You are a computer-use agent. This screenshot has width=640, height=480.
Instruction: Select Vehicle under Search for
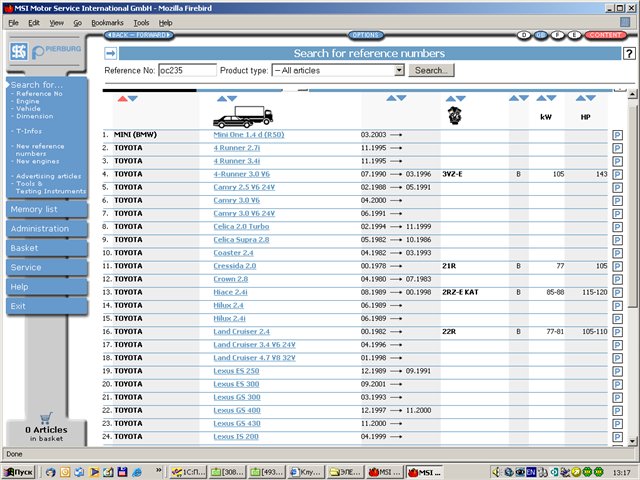[x=28, y=109]
